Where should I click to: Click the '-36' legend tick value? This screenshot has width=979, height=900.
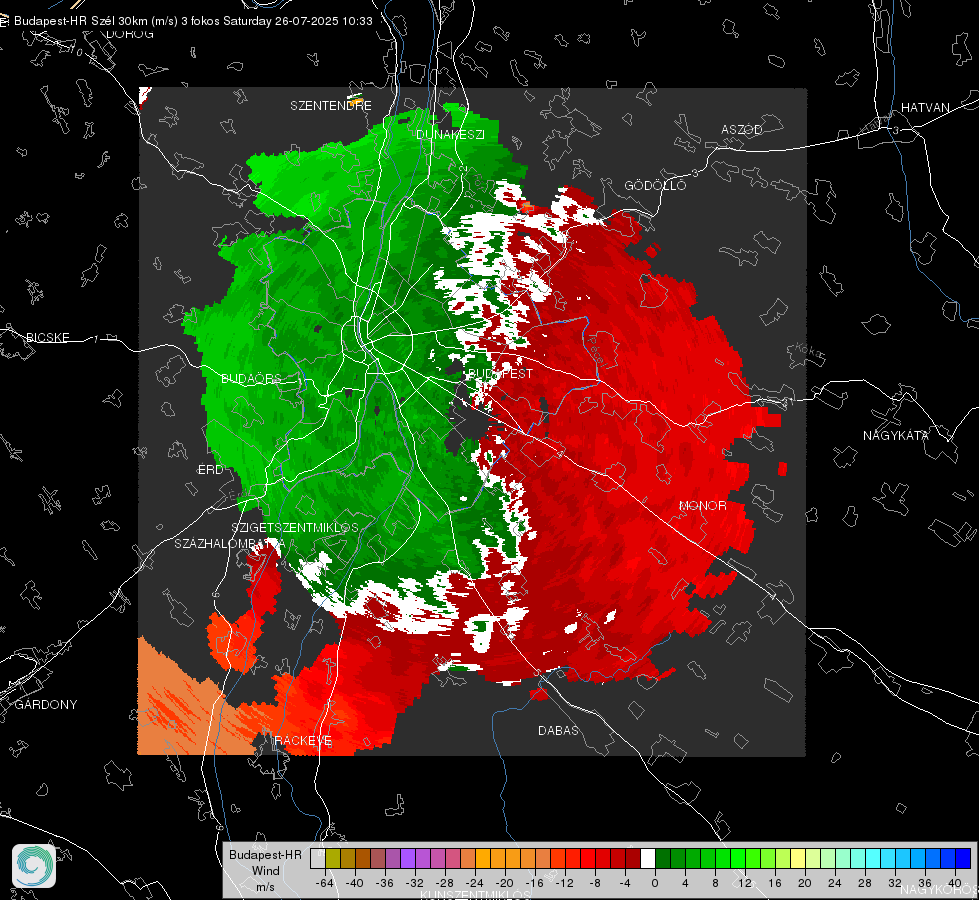pyautogui.click(x=385, y=883)
